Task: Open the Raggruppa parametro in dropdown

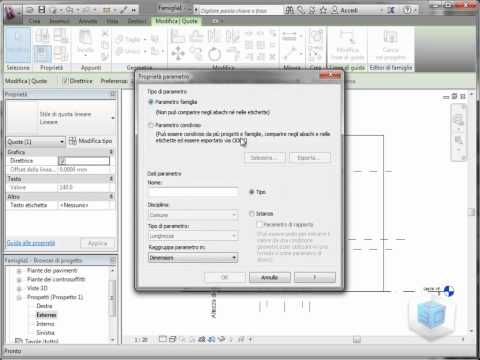Action: [x=193, y=258]
